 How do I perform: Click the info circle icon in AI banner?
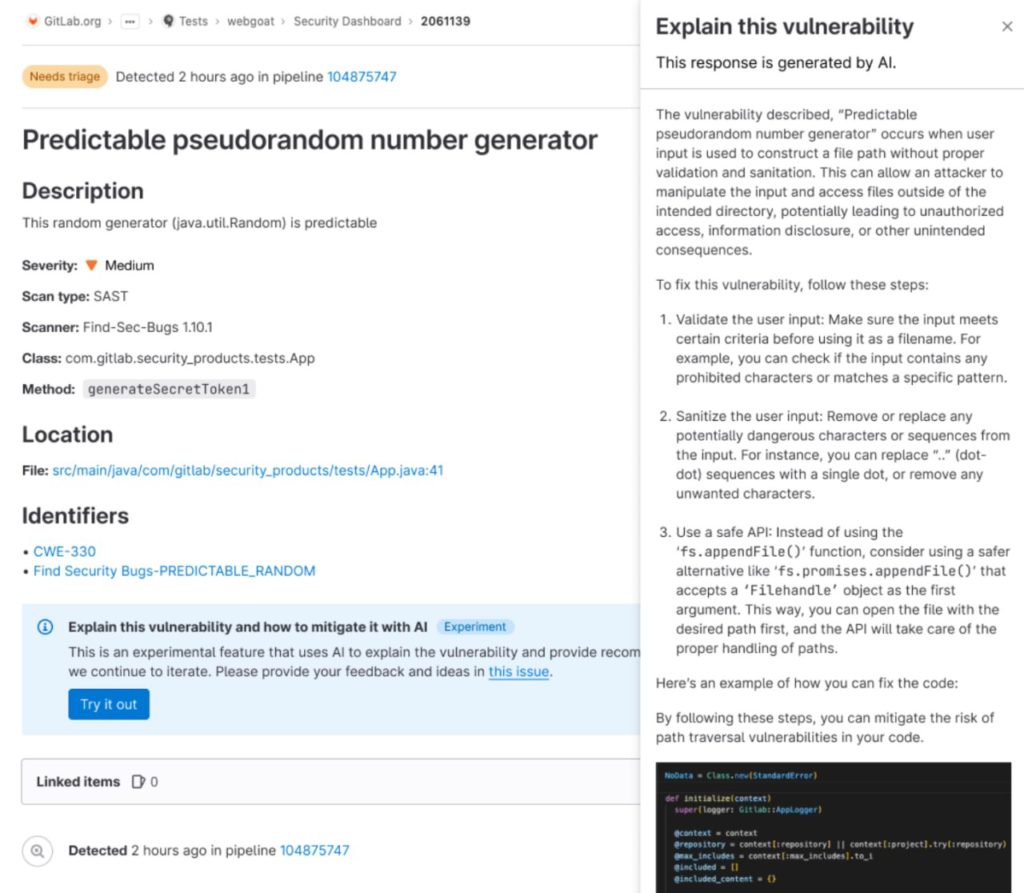(x=45, y=627)
